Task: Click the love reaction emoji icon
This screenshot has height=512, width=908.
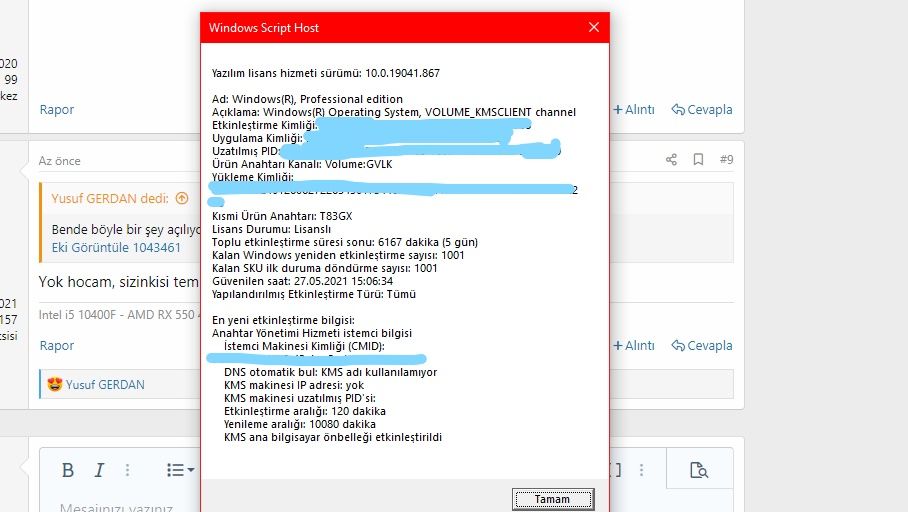Action: point(54,384)
